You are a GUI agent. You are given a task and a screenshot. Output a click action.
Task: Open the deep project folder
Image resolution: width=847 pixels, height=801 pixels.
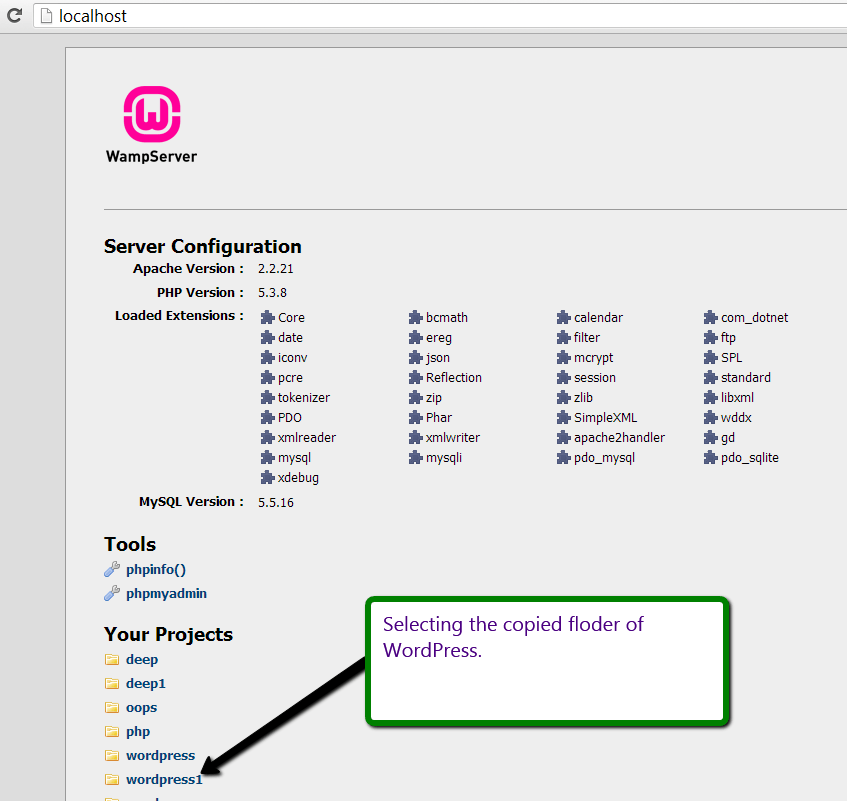pos(142,659)
